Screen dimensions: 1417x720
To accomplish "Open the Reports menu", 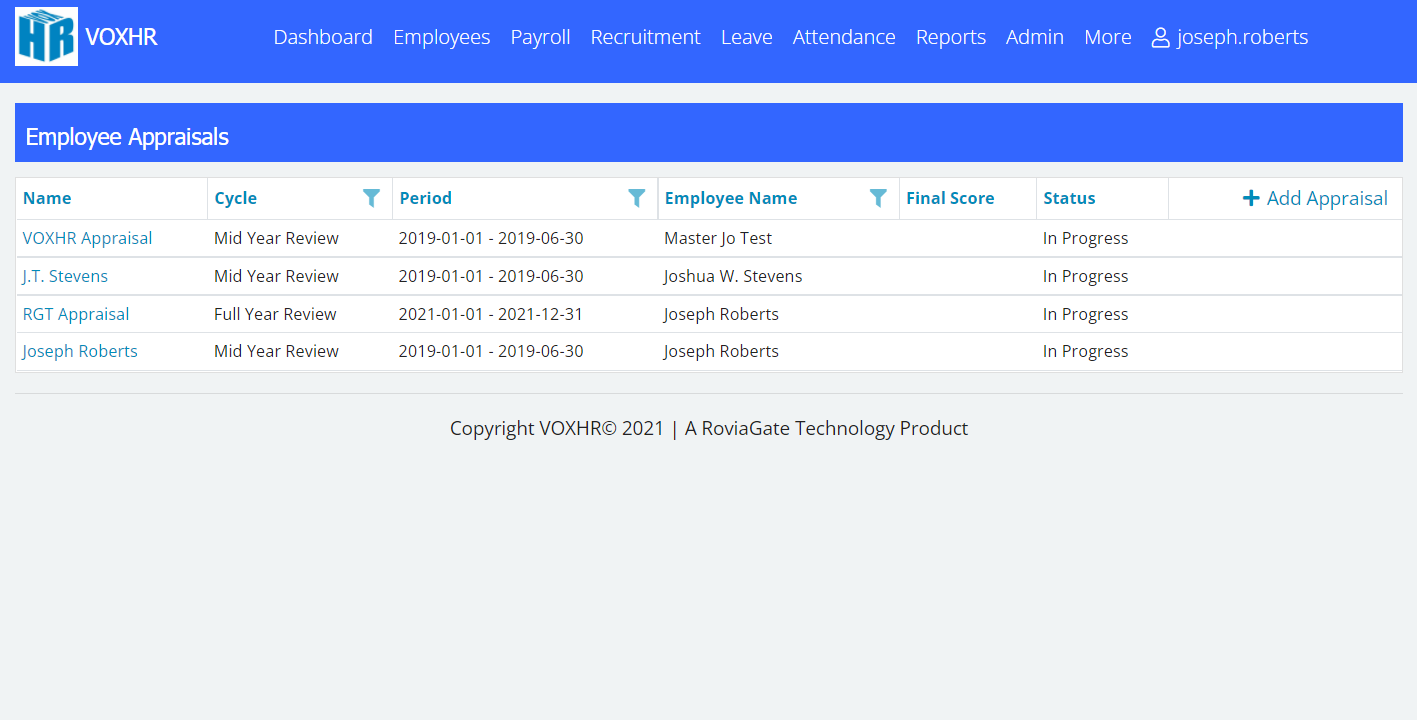I will pyautogui.click(x=951, y=37).
